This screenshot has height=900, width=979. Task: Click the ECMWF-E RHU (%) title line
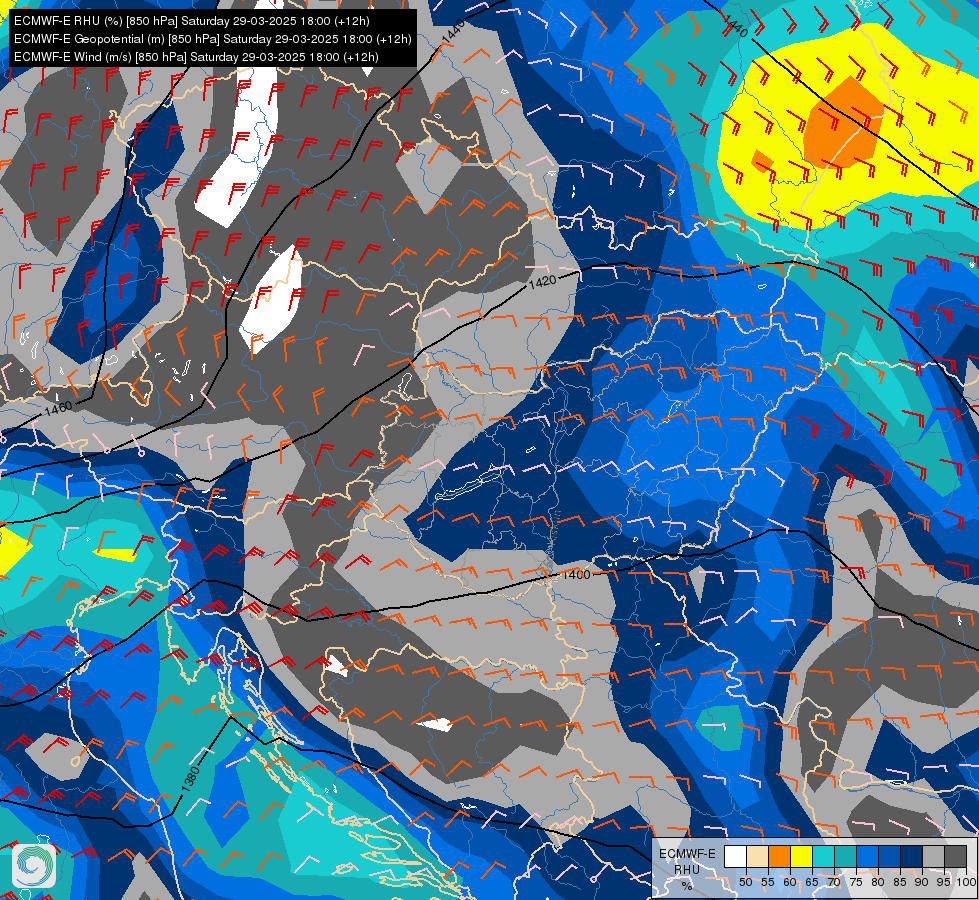click(192, 21)
